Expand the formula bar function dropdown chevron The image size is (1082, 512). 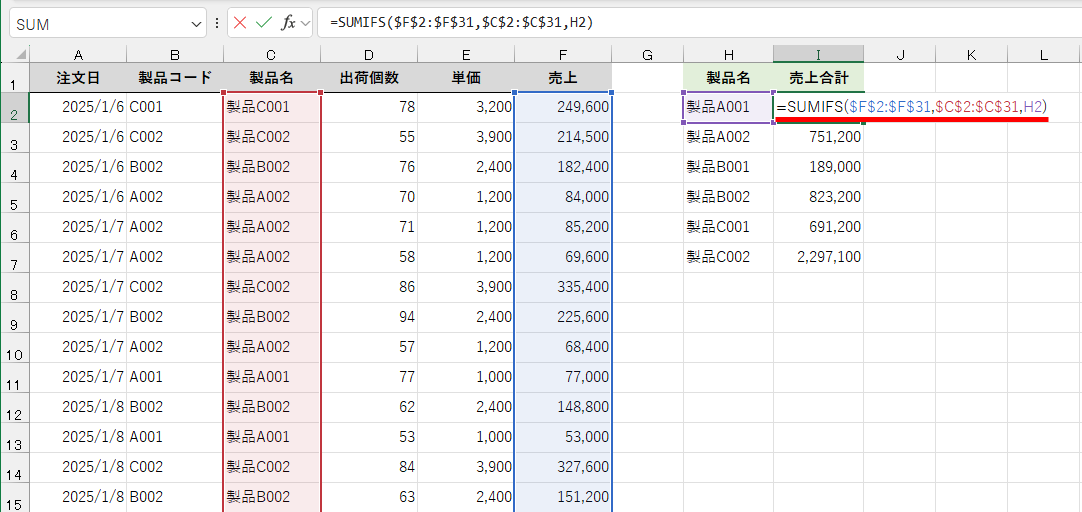click(x=305, y=23)
